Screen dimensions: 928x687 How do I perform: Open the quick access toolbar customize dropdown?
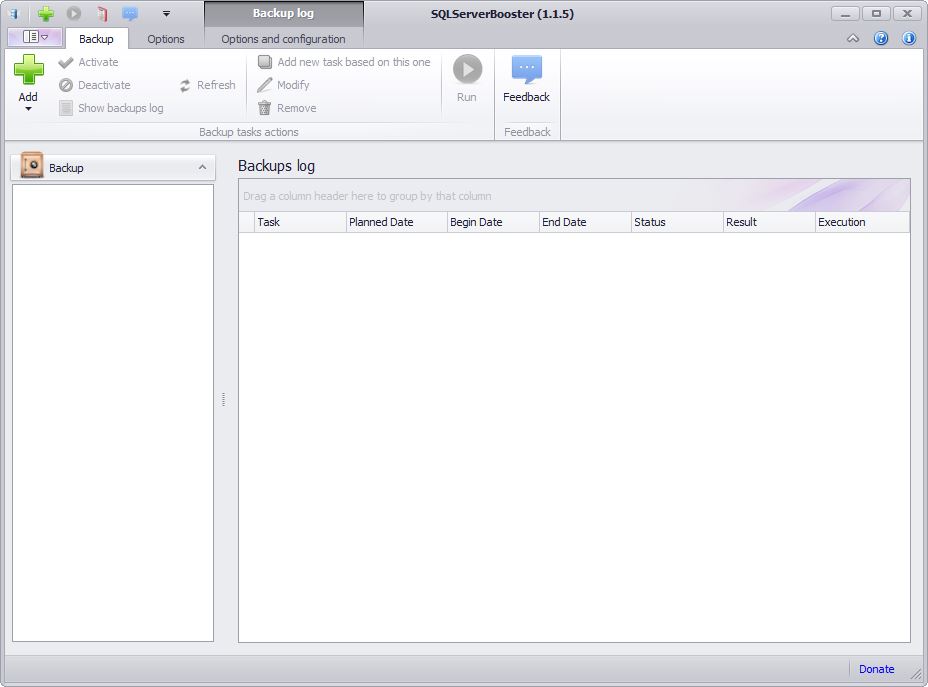click(x=166, y=14)
